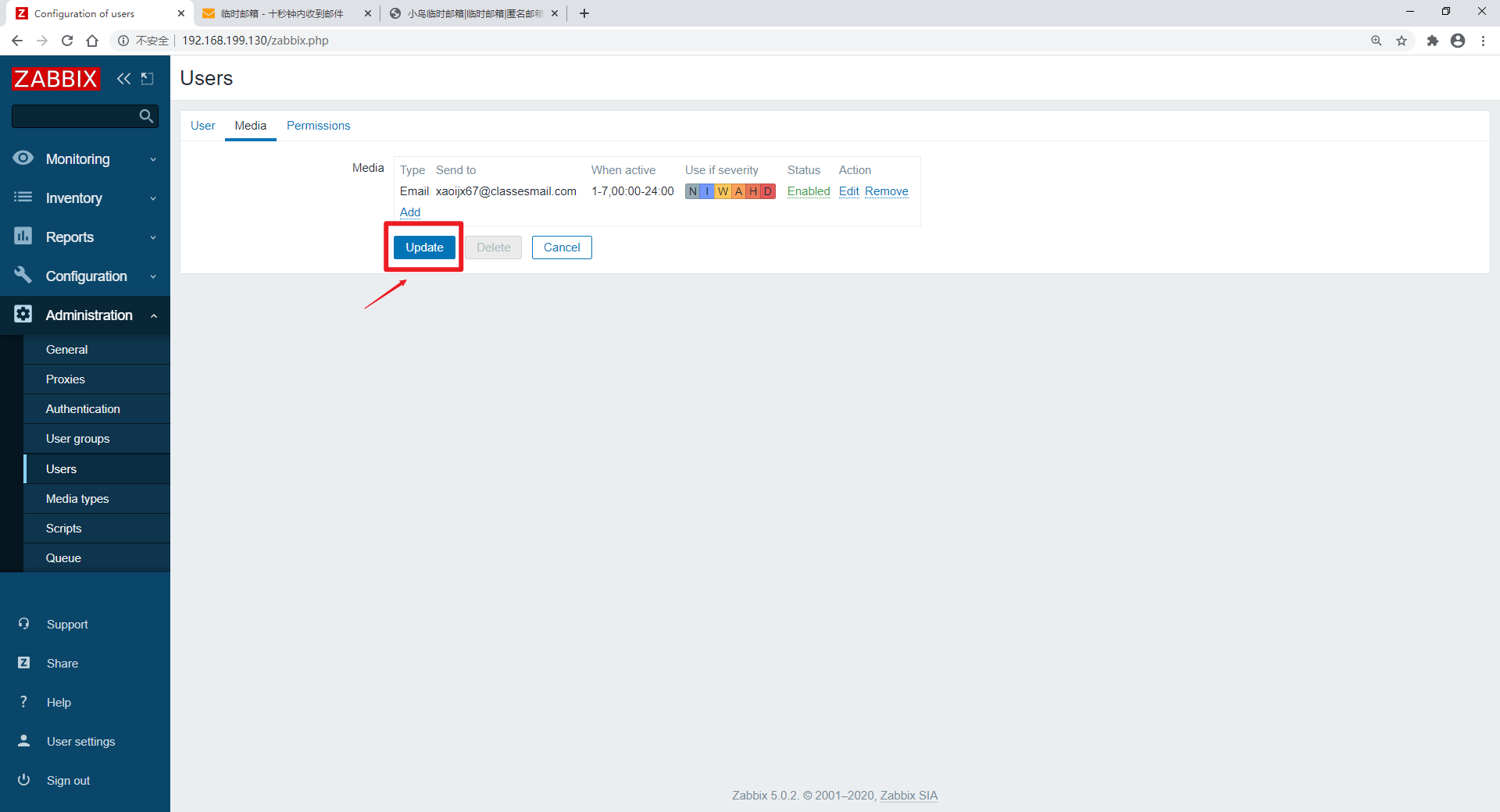Screen dimensions: 1500x812
Task: Click the Help question mark icon
Action: 24,702
